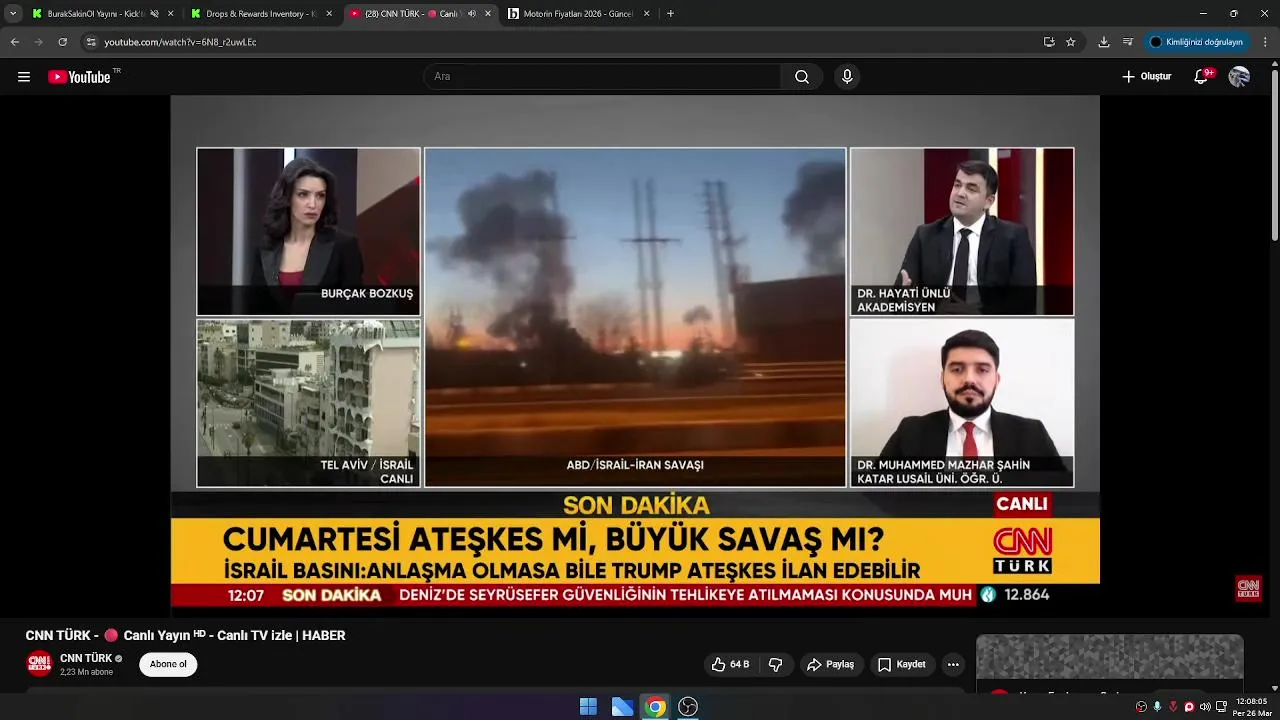Open a new browser tab

coord(670,14)
